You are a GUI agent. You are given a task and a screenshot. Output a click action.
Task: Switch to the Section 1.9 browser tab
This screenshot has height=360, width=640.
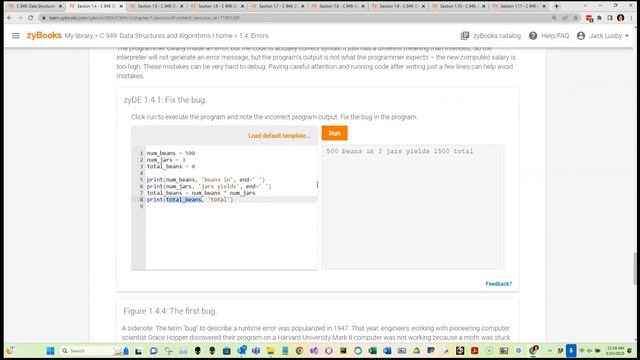(x=397, y=6)
